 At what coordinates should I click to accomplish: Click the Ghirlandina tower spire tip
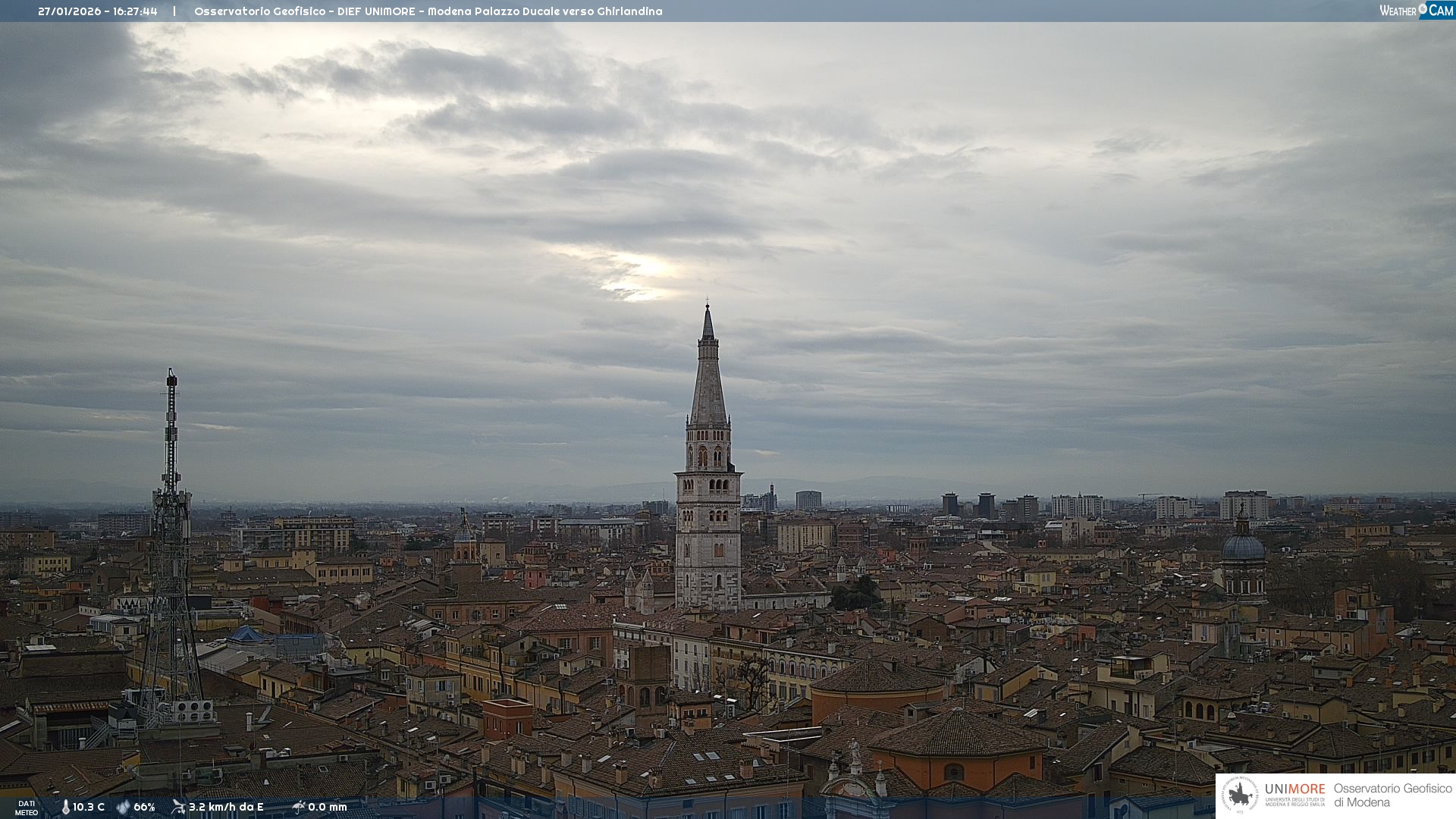click(x=708, y=306)
